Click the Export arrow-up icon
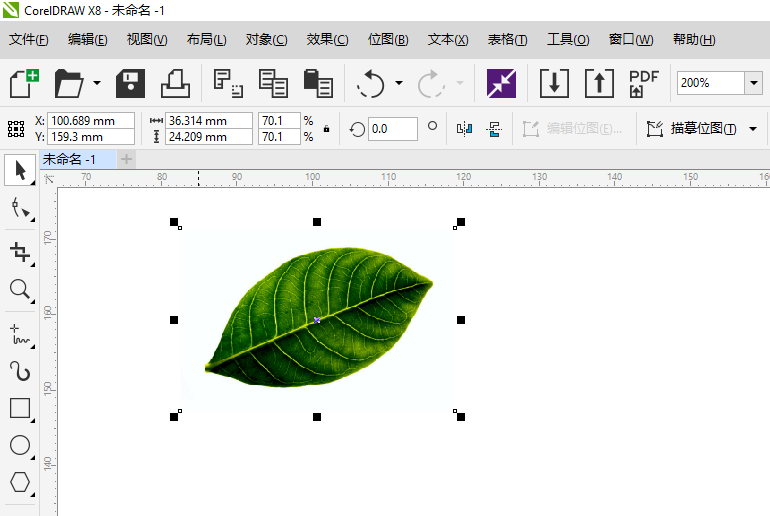 (x=598, y=83)
